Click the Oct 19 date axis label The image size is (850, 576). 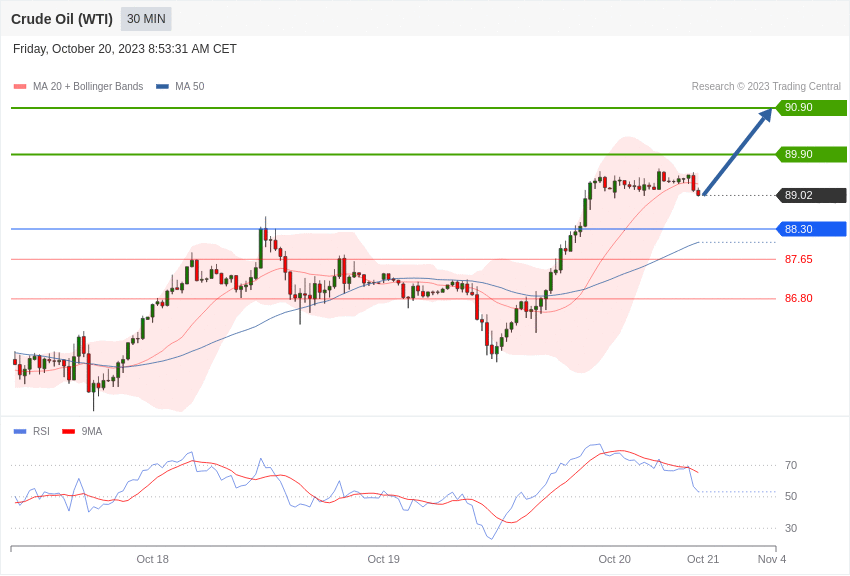(383, 559)
